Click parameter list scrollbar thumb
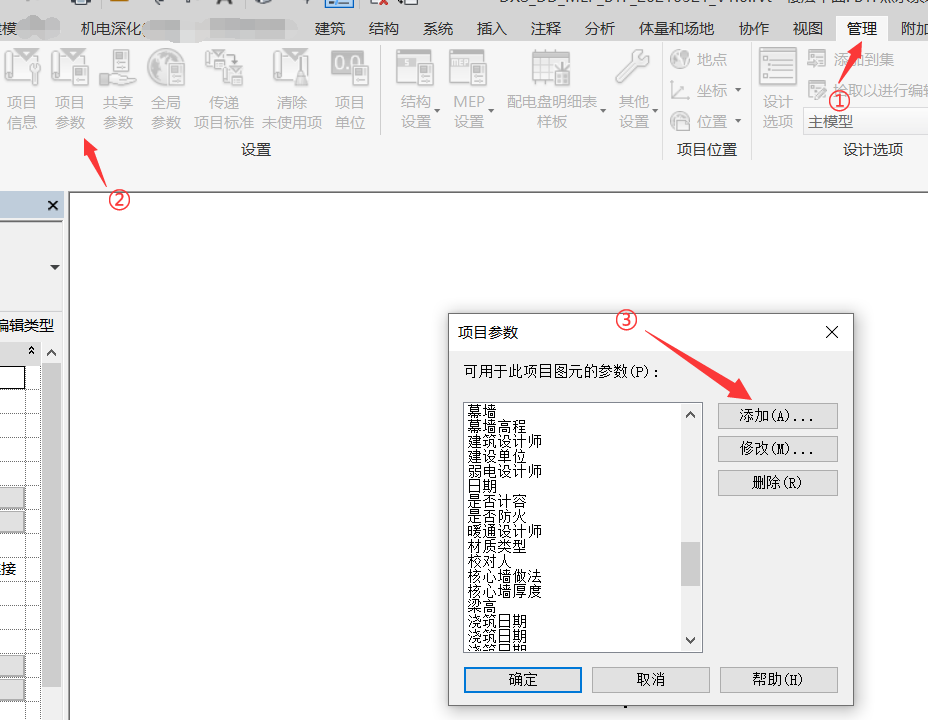928x720 pixels. 690,564
